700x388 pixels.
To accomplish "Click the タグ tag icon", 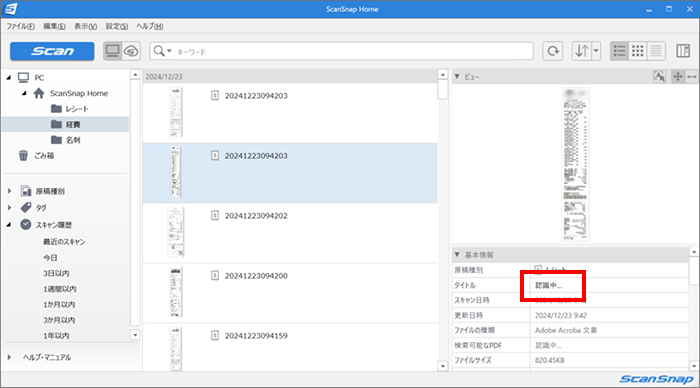I will 26,208.
